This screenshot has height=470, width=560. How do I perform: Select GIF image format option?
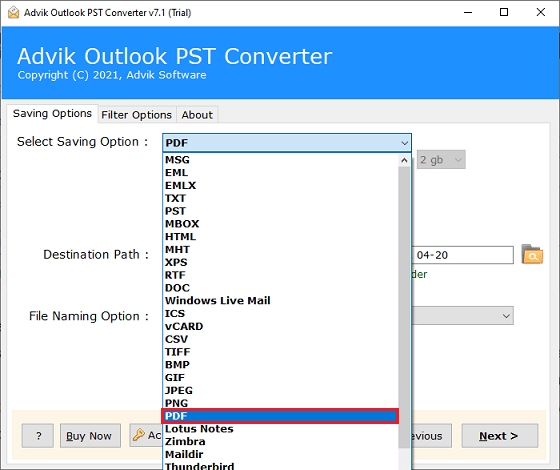tap(280, 378)
